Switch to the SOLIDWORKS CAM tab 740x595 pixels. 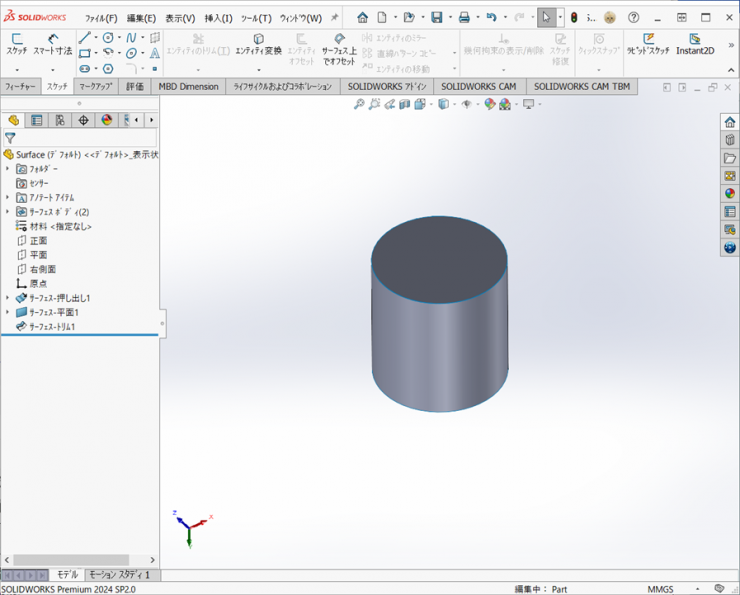[x=478, y=87]
